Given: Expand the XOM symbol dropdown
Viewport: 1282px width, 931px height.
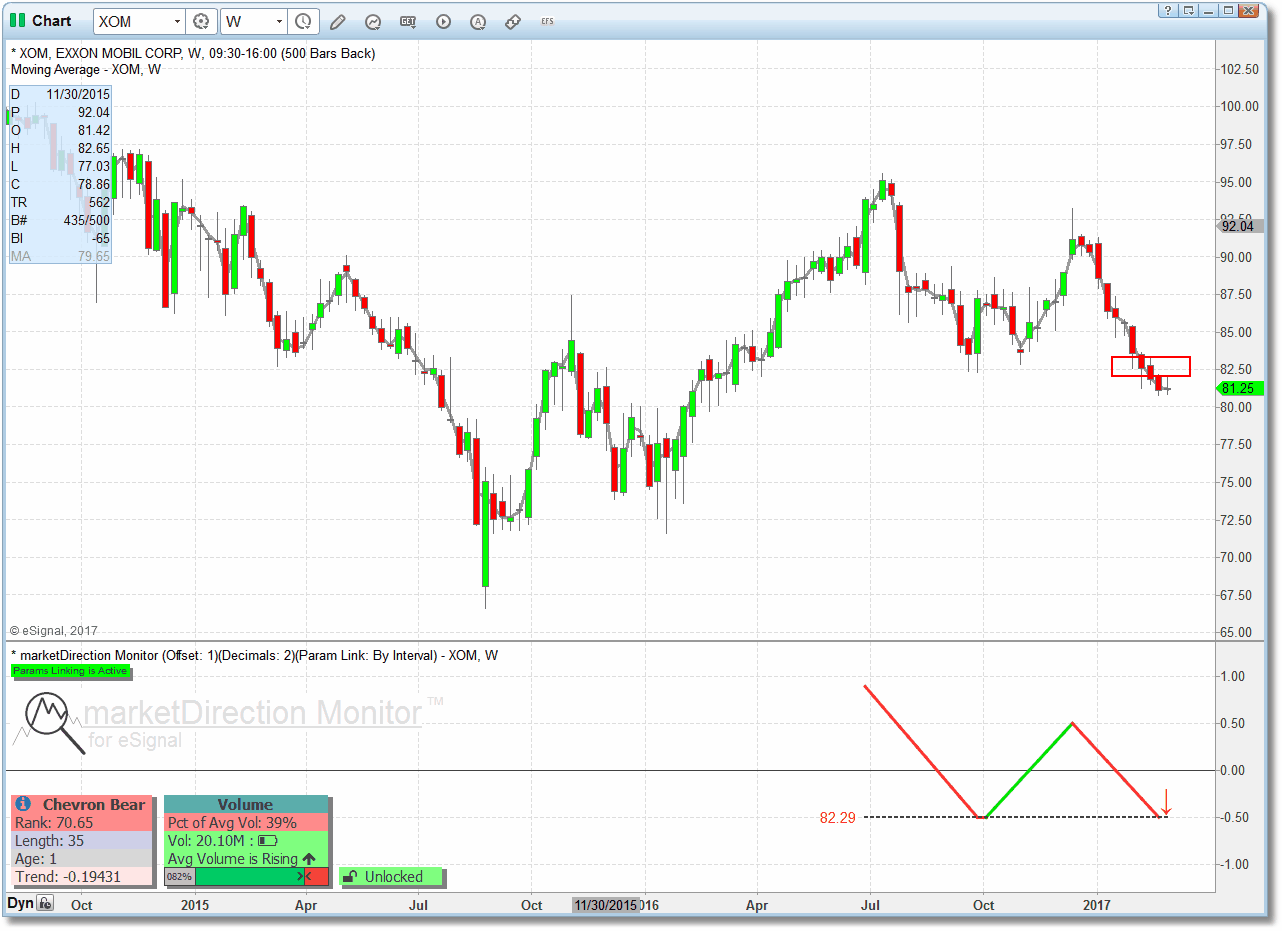Looking at the screenshot, I should (x=177, y=21).
